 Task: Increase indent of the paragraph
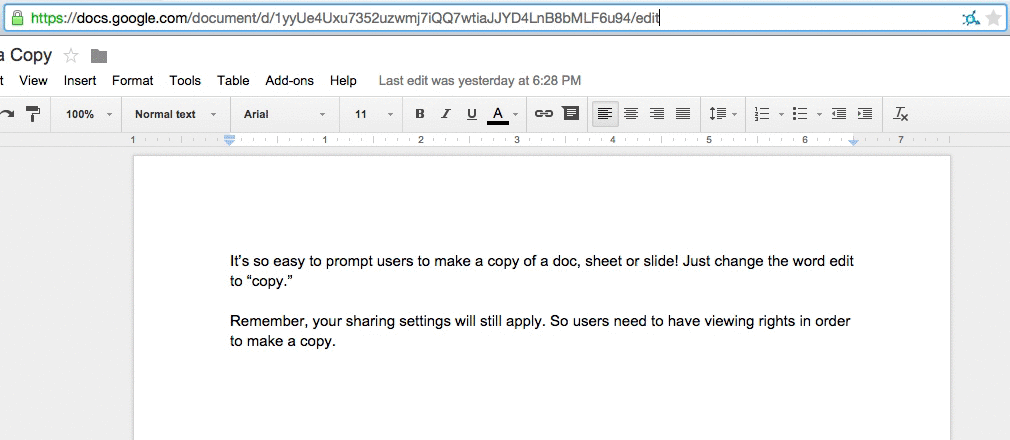pos(865,114)
